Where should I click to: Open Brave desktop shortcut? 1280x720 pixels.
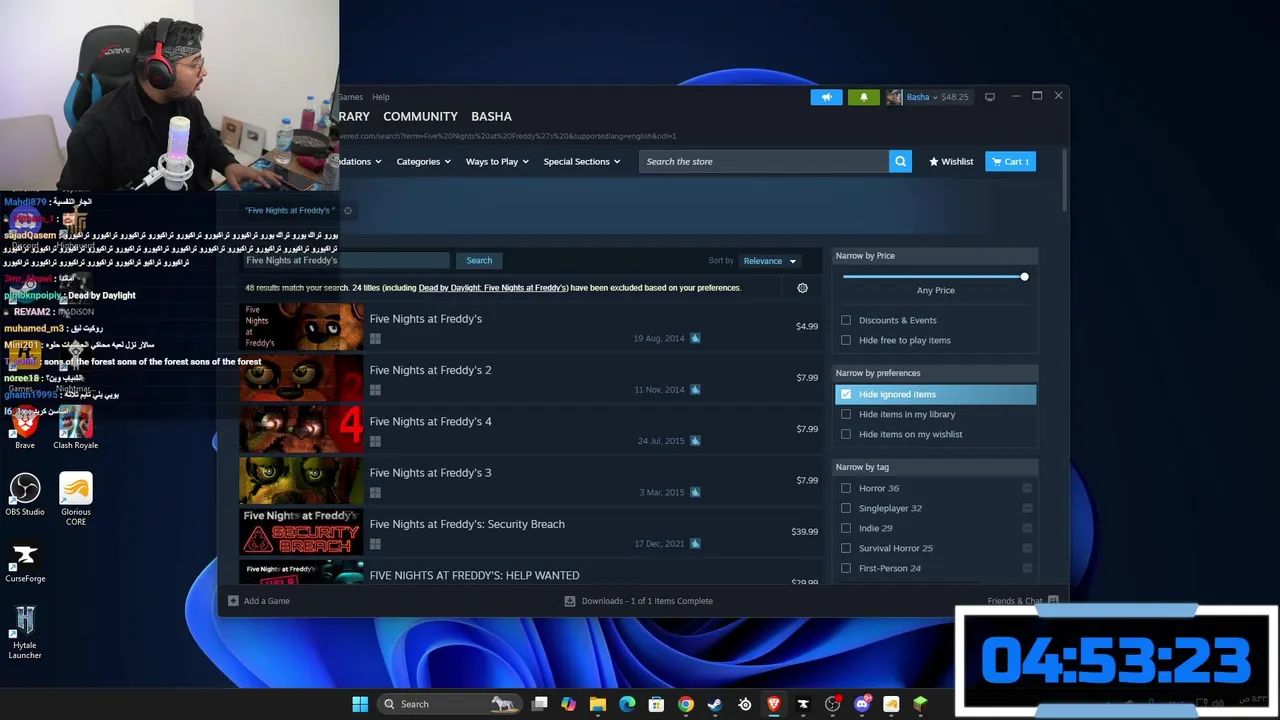(25, 429)
